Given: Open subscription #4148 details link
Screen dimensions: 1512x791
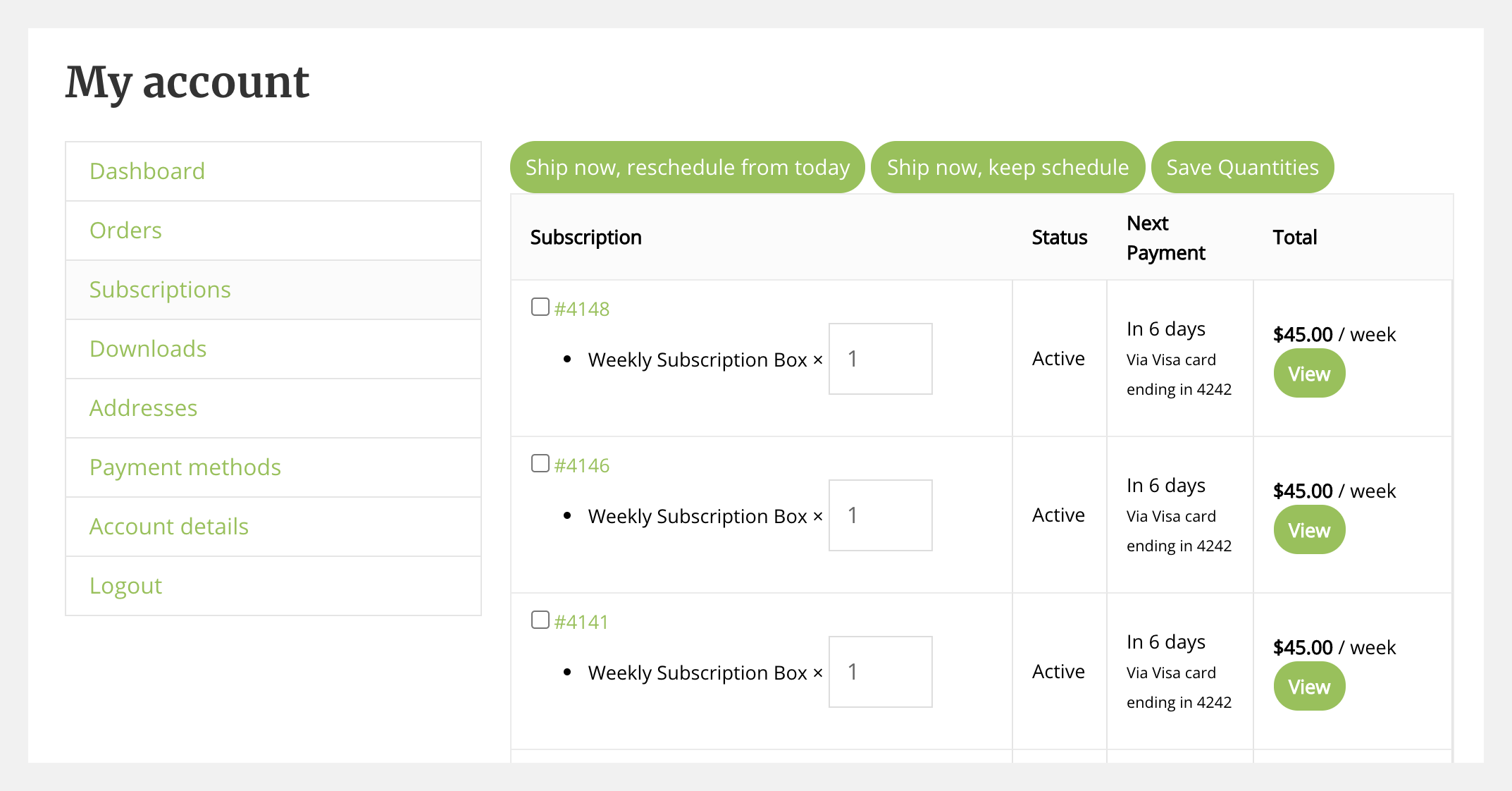Looking at the screenshot, I should coord(582,308).
